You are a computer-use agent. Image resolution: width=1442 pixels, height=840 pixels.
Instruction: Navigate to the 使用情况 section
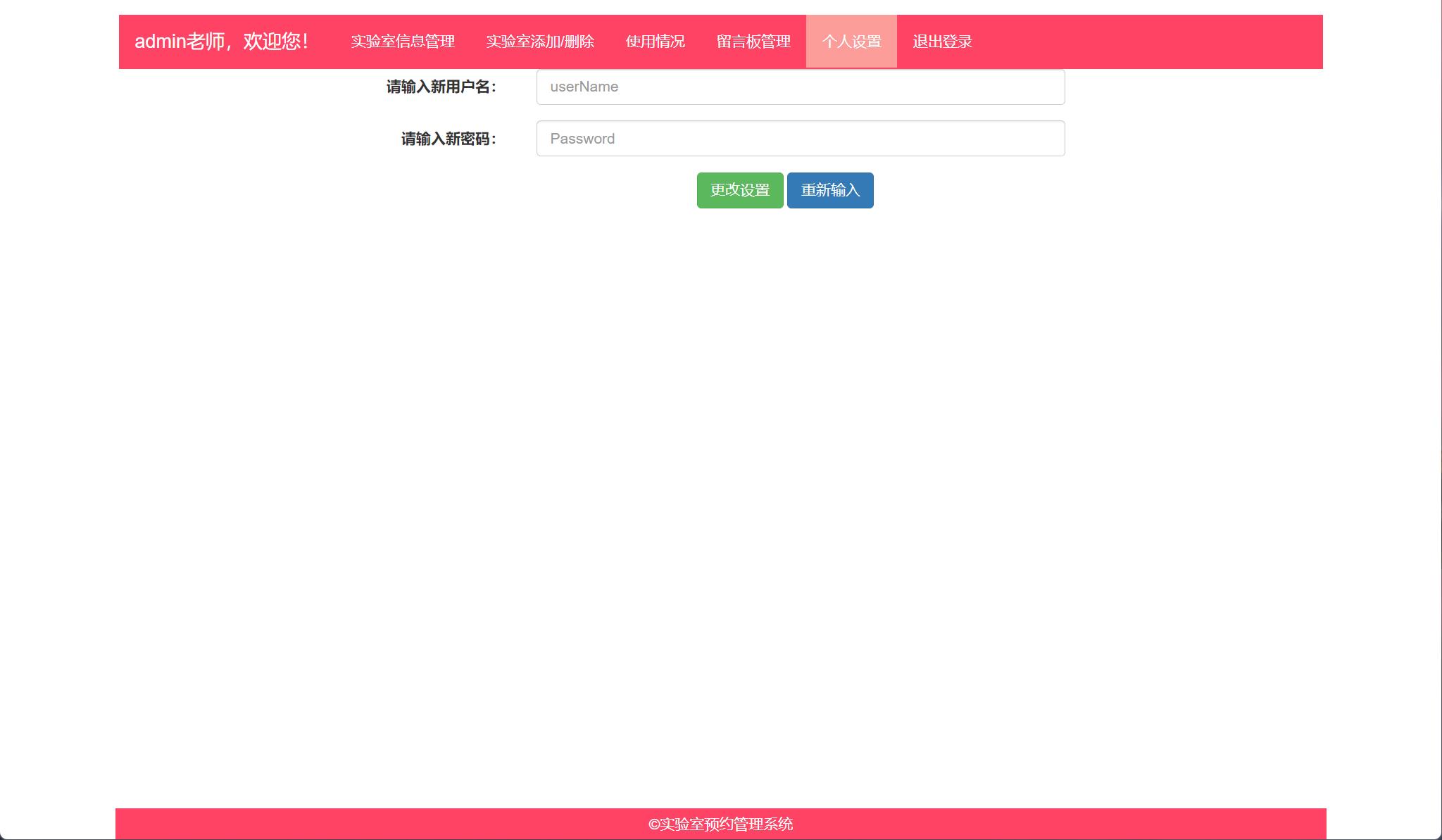[x=654, y=41]
